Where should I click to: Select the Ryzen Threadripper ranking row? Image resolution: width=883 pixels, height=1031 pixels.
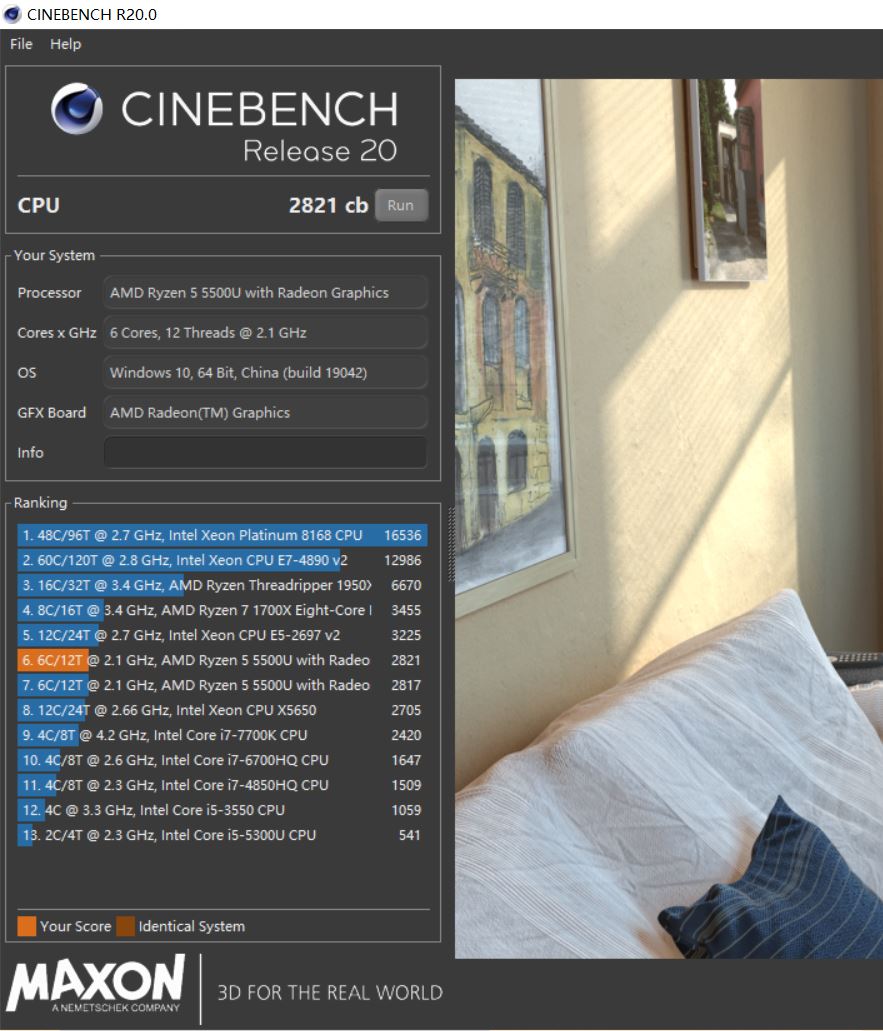(220, 585)
